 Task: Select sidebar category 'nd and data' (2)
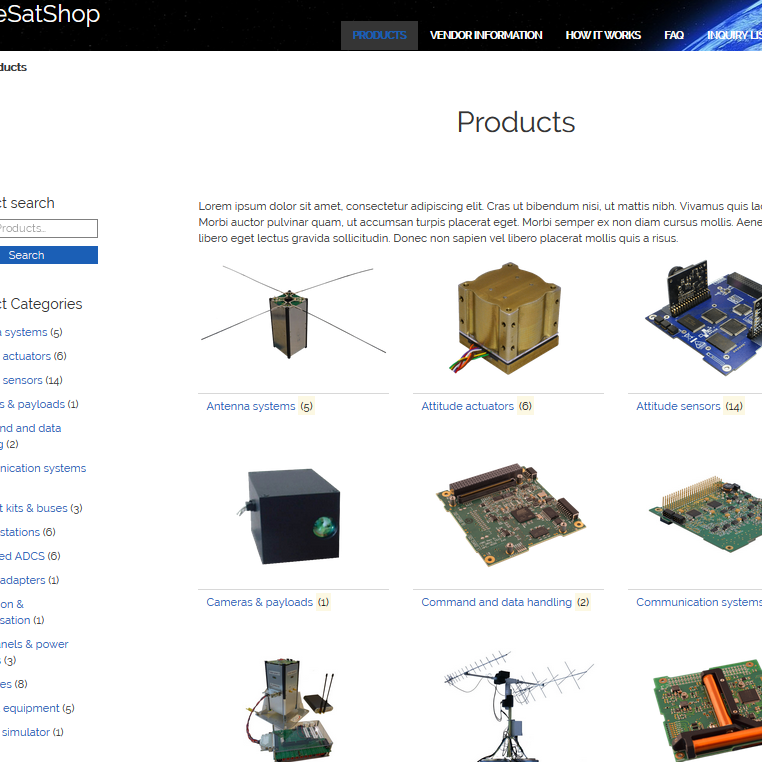click(31, 436)
